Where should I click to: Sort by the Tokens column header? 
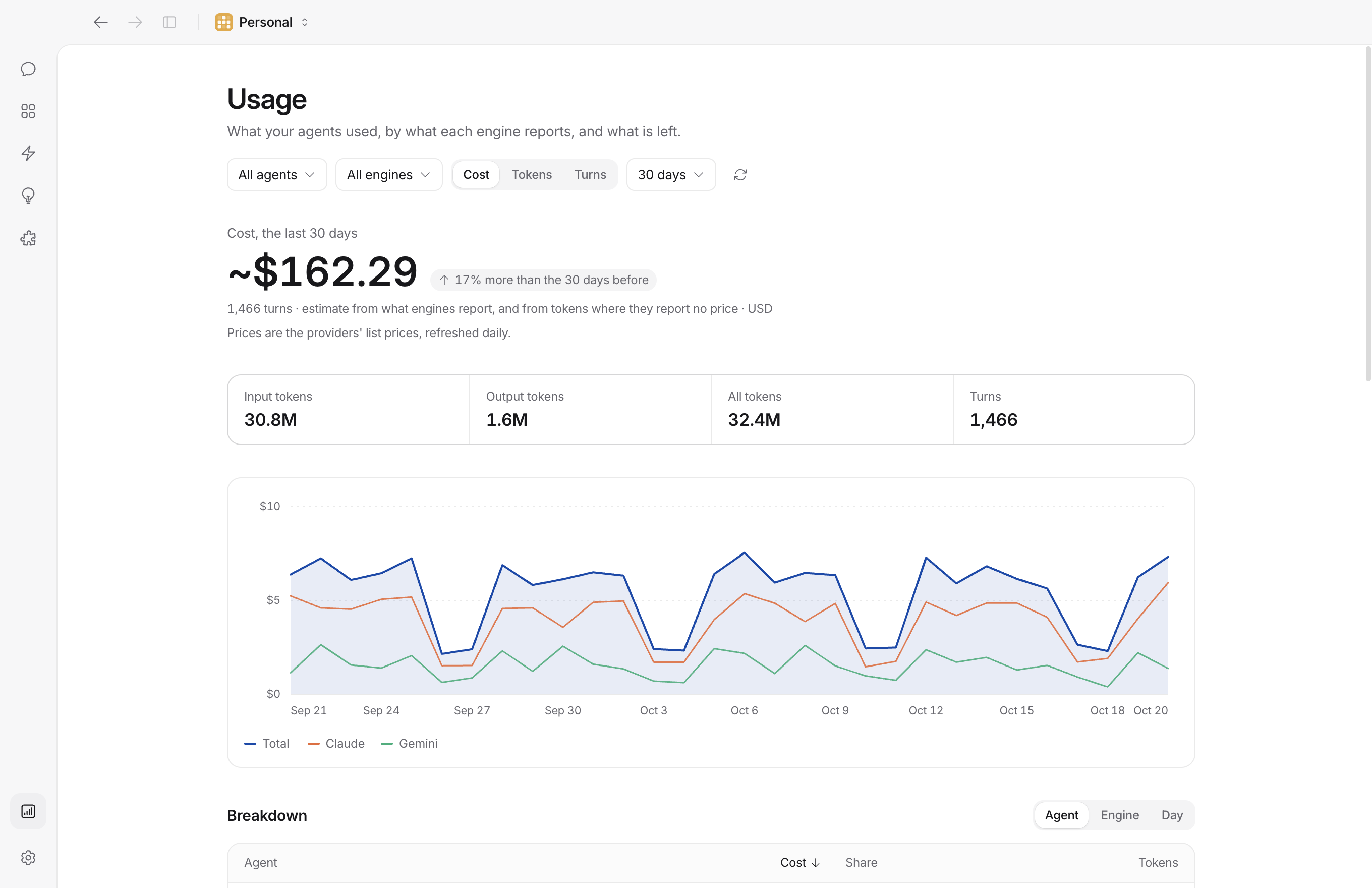(1158, 863)
